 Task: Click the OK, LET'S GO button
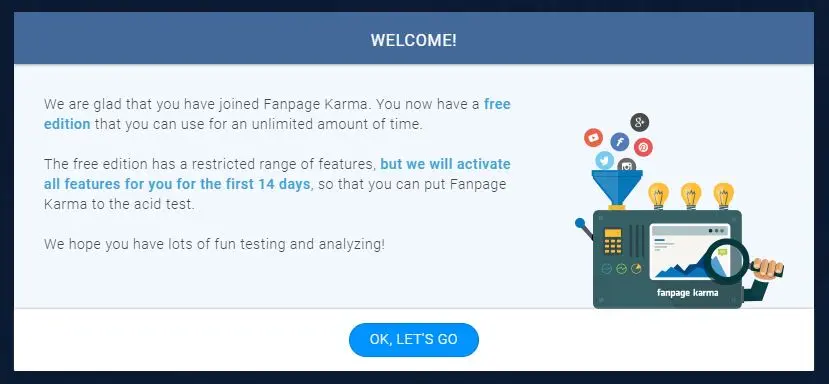pyautogui.click(x=413, y=340)
